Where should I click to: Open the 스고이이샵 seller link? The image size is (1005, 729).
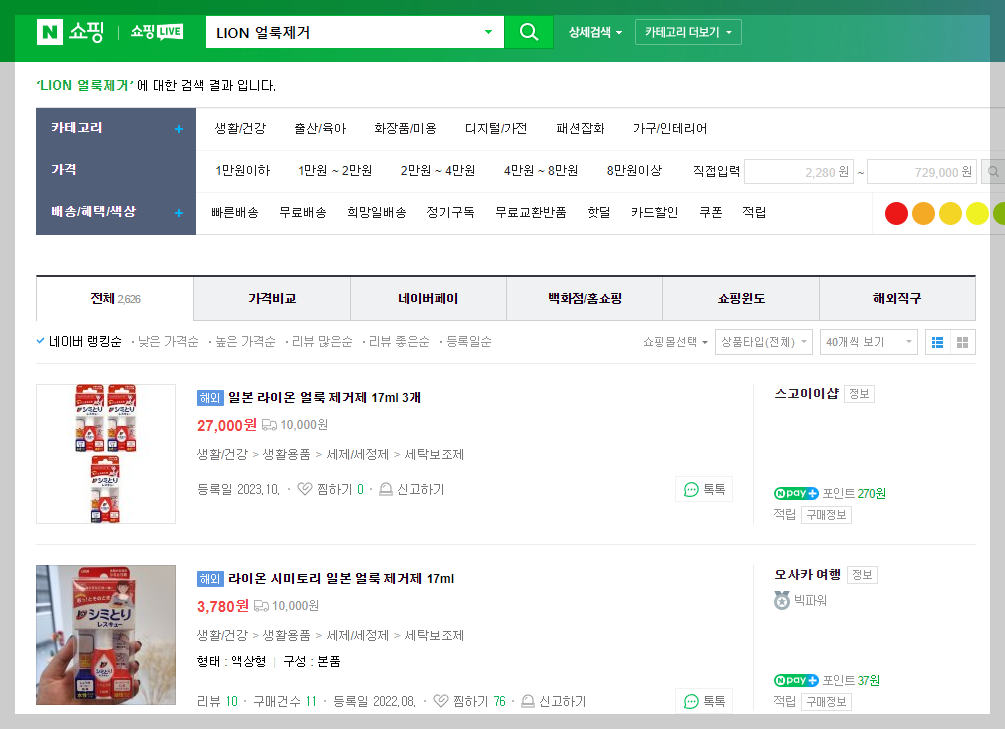[x=806, y=394]
